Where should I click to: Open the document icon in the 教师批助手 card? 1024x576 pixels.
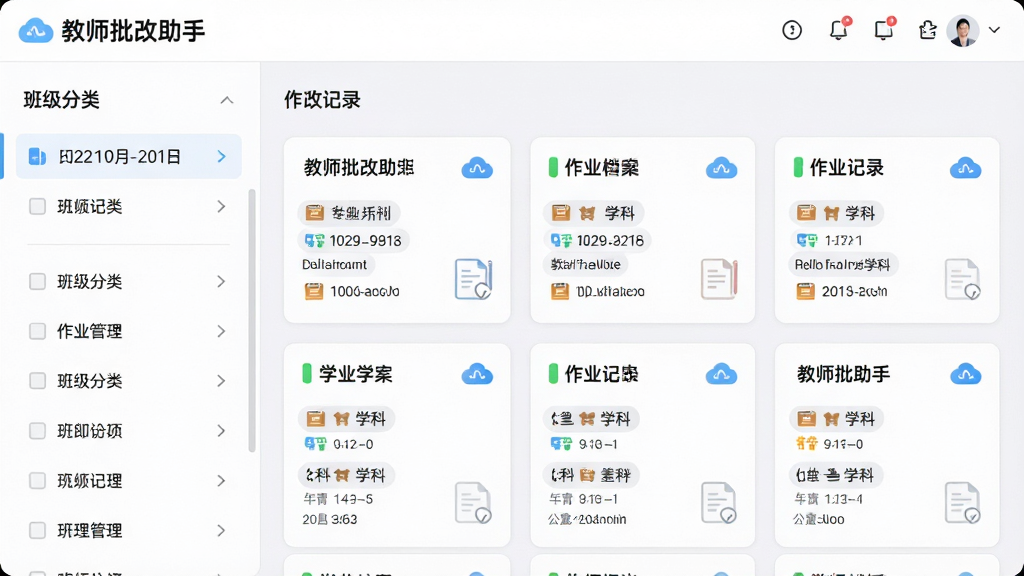962,502
